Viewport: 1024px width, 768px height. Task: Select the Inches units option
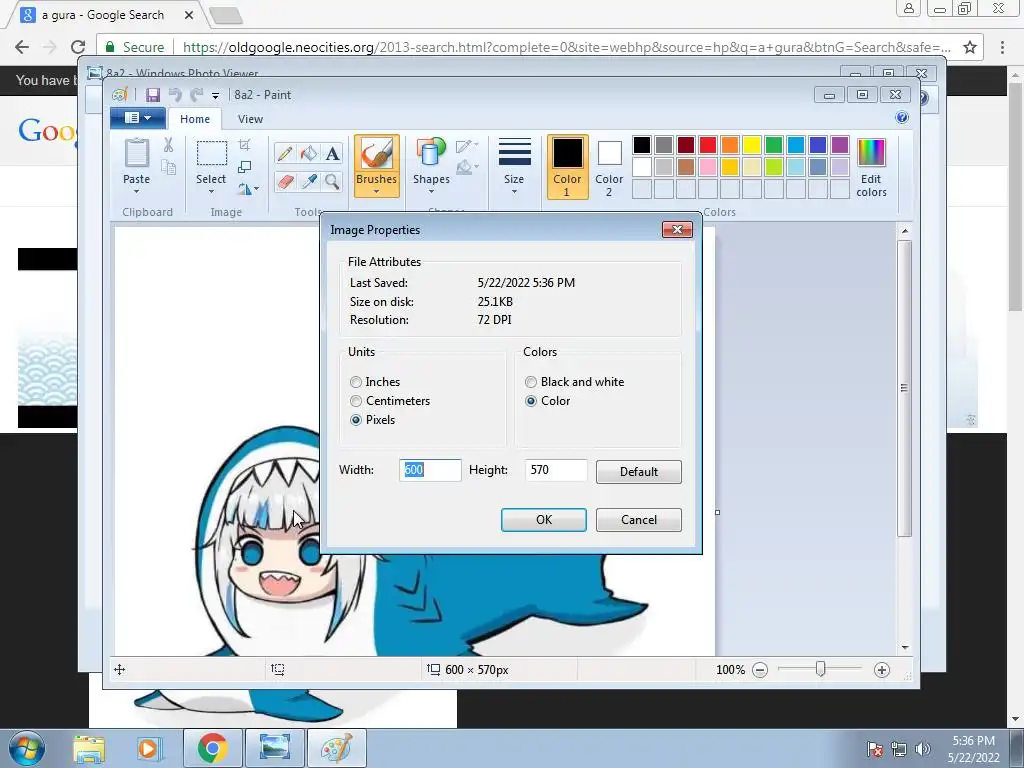click(376, 382)
